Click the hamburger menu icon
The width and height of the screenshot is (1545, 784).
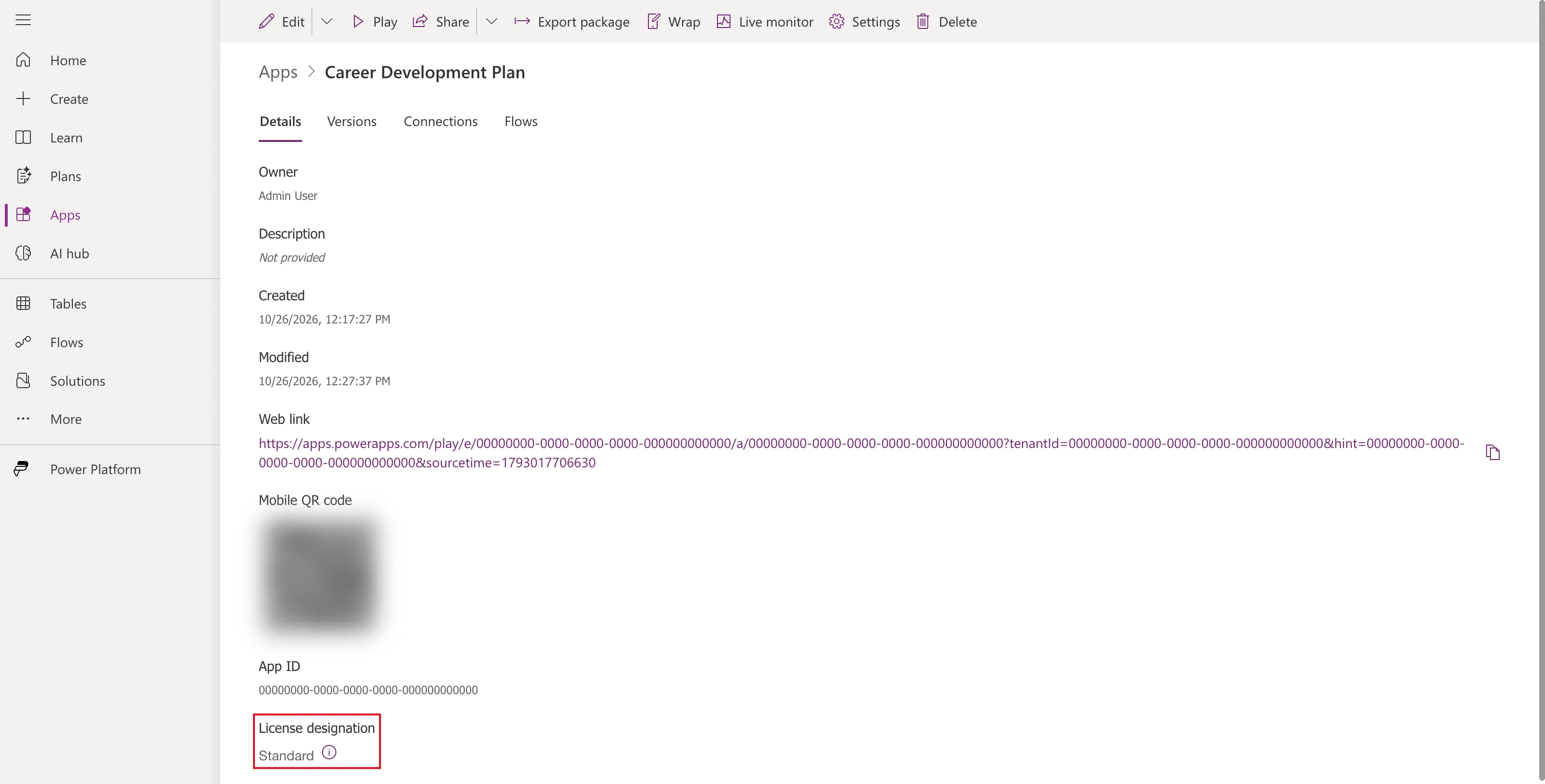coord(23,20)
